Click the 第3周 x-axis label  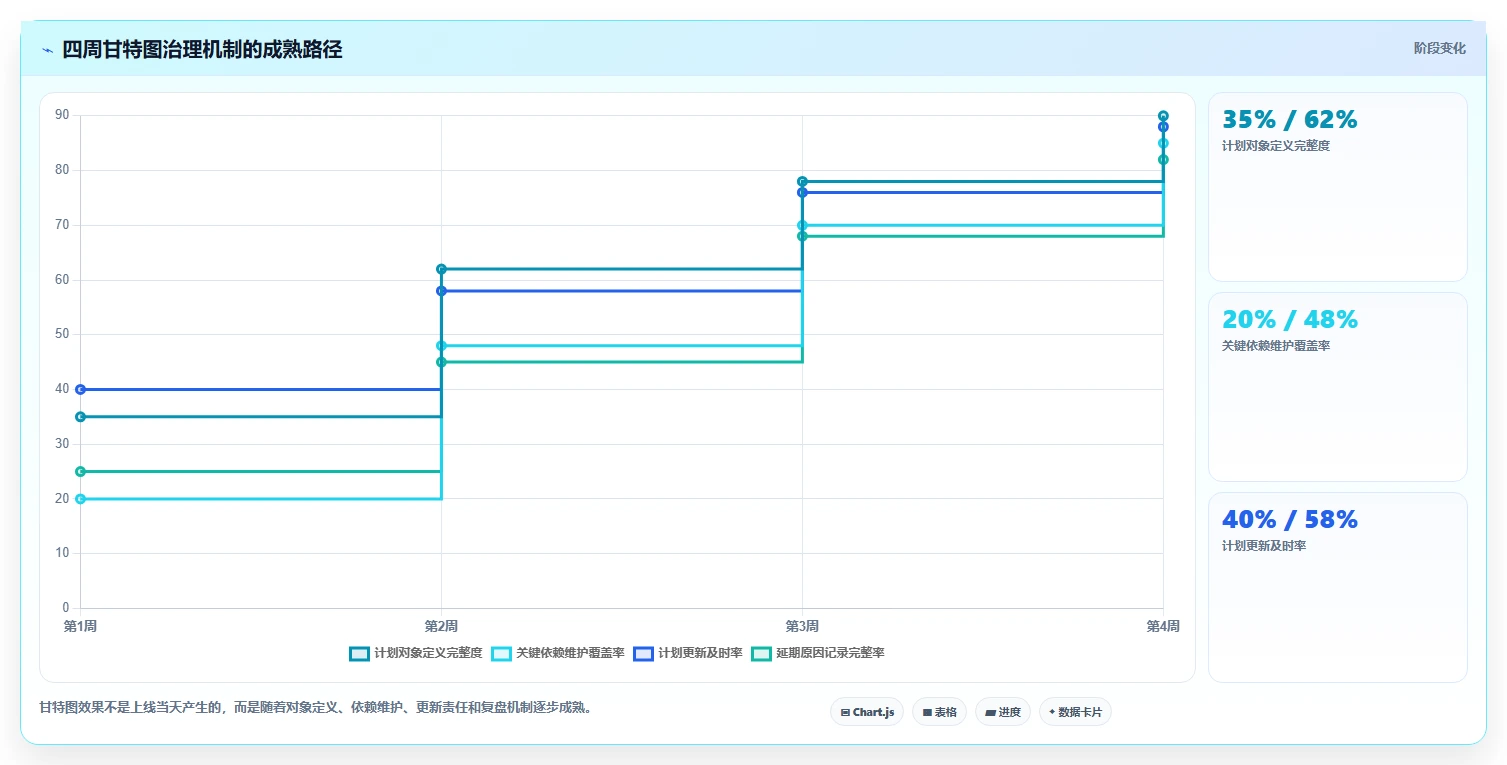pyautogui.click(x=802, y=627)
